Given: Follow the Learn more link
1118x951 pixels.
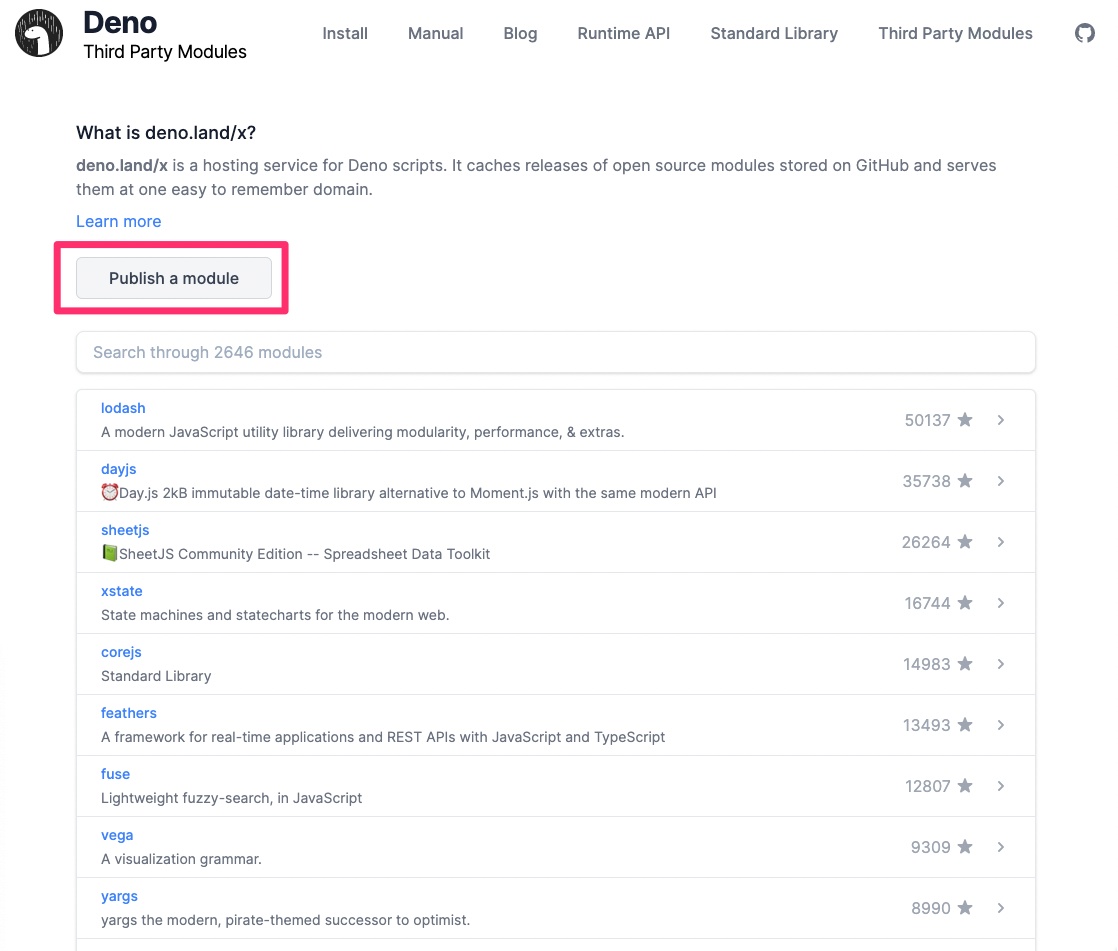Looking at the screenshot, I should 118,221.
